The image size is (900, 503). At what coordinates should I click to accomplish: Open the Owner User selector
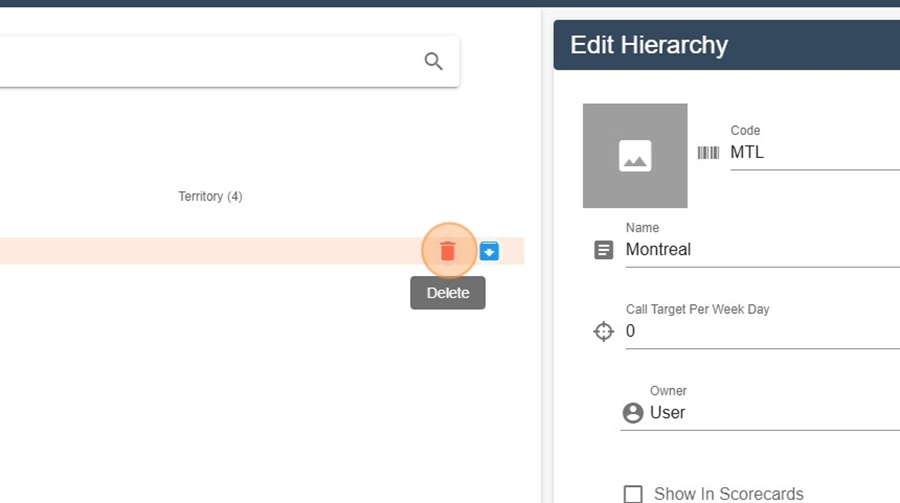pos(760,413)
